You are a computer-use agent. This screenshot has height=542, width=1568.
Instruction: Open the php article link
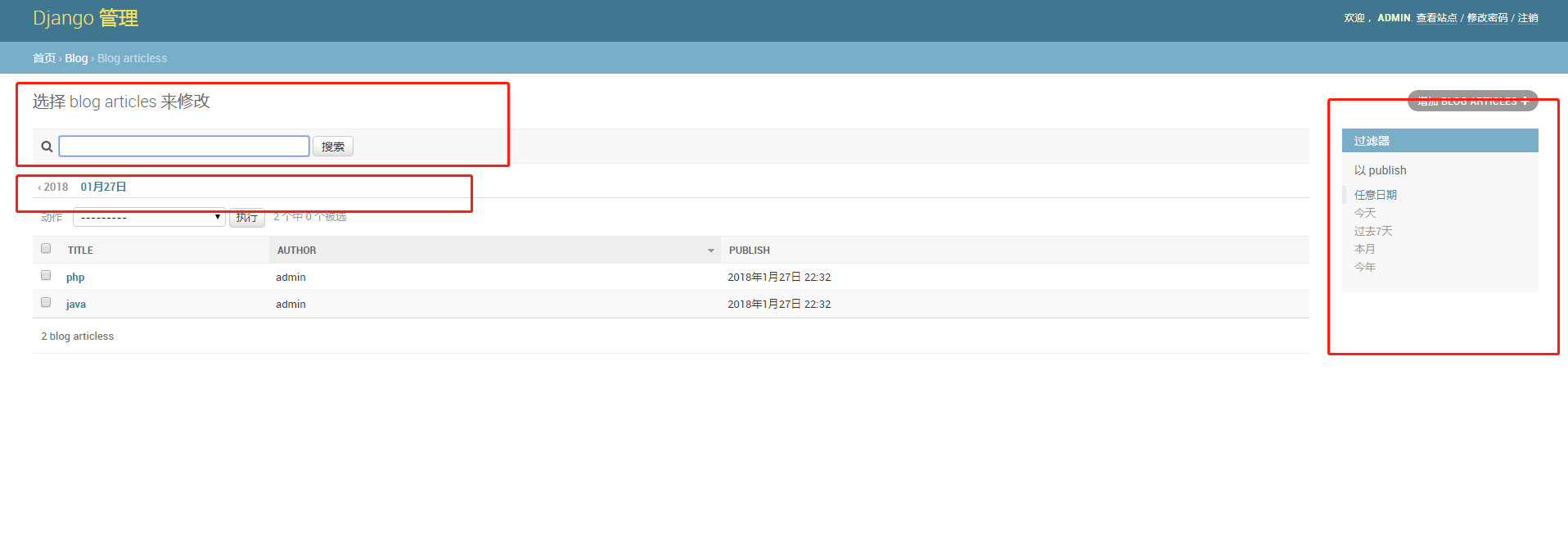[x=75, y=278]
